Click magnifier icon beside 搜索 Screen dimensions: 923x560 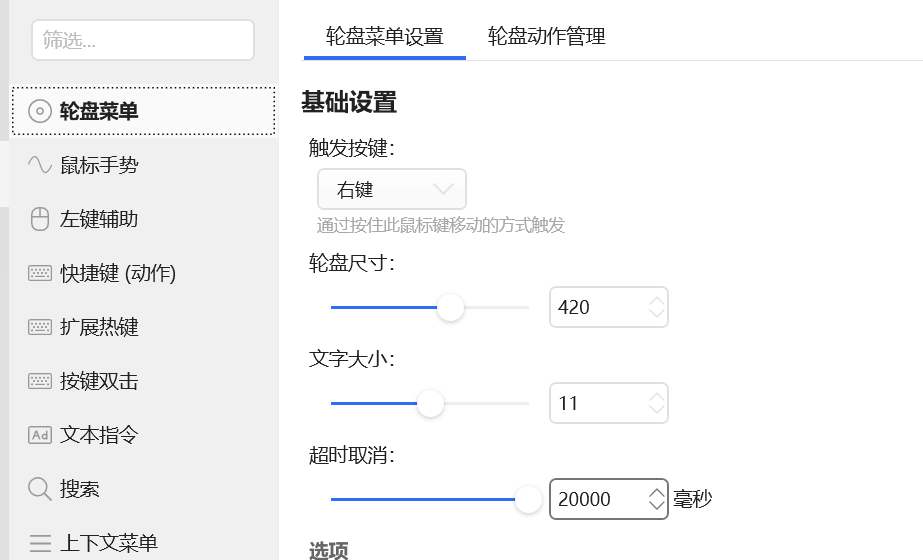pos(39,489)
